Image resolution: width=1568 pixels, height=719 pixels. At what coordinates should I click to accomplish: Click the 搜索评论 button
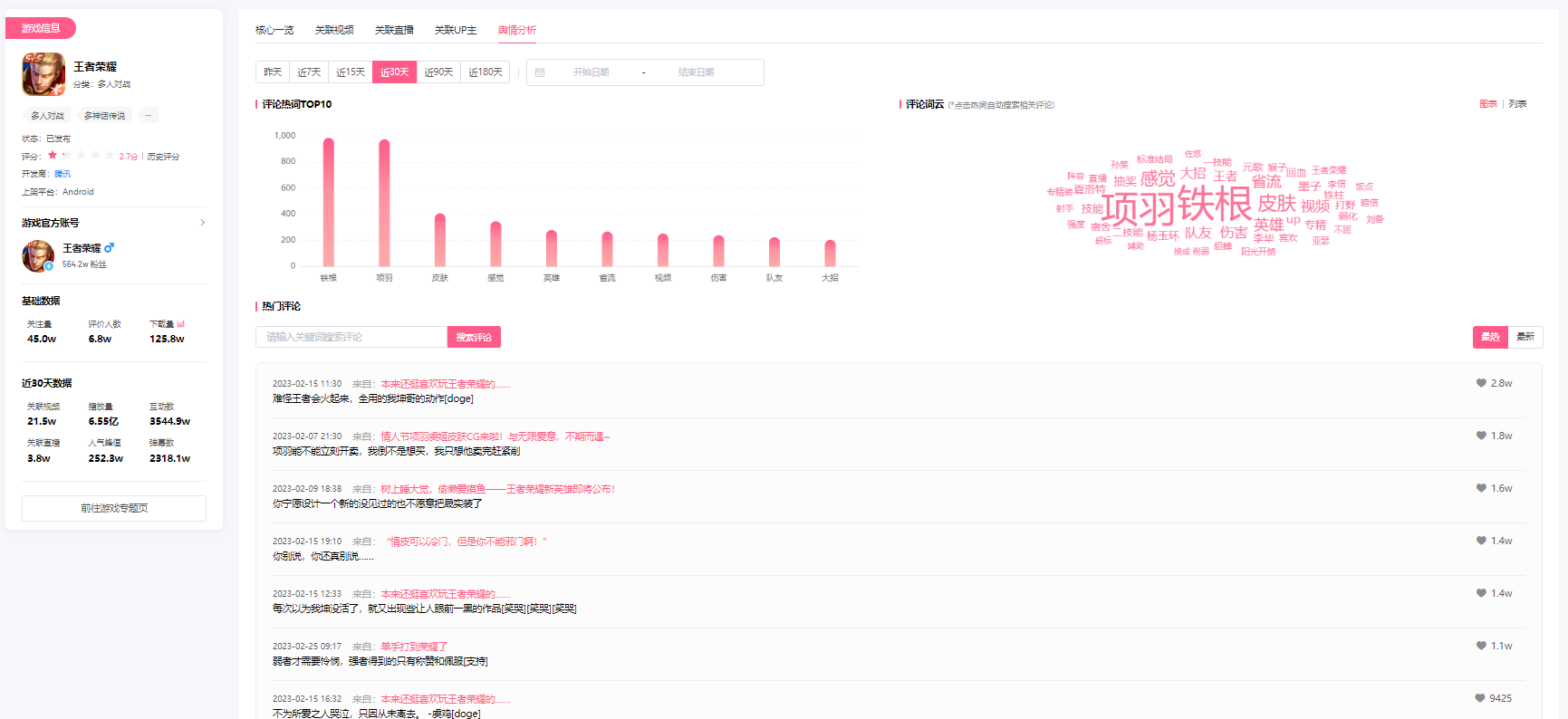(474, 337)
